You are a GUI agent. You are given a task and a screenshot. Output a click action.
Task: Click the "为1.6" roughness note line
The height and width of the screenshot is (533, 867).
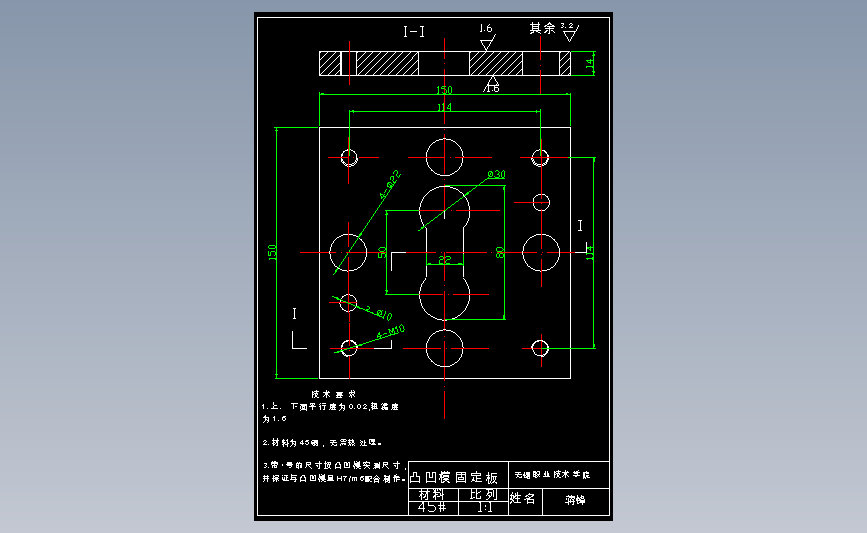(x=274, y=419)
